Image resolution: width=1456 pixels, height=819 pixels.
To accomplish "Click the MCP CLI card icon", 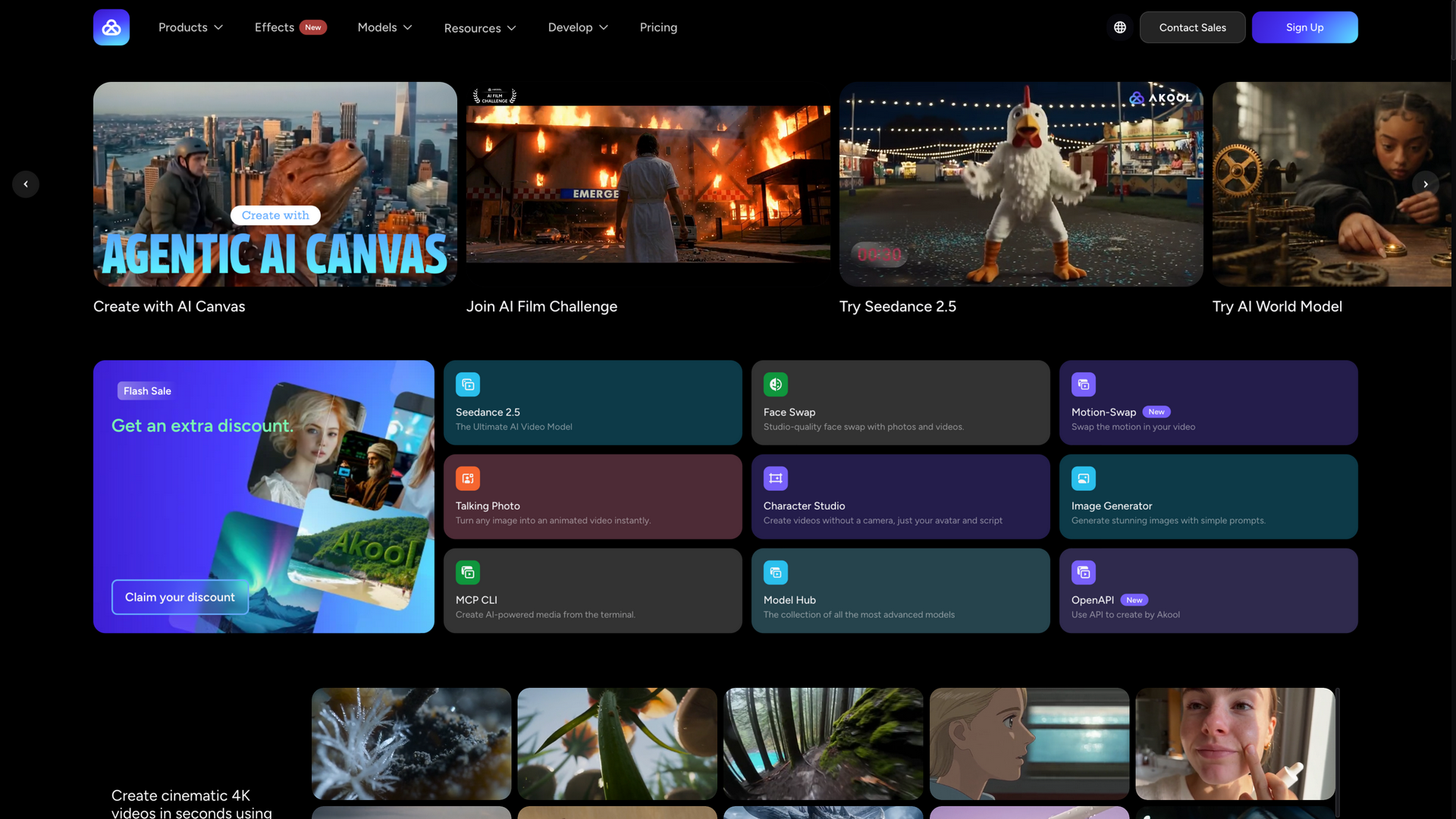I will click(x=468, y=573).
